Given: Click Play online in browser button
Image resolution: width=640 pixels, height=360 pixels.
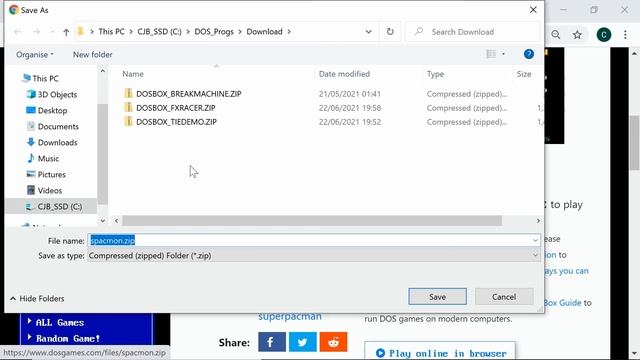Looking at the screenshot, I should (x=440, y=352).
